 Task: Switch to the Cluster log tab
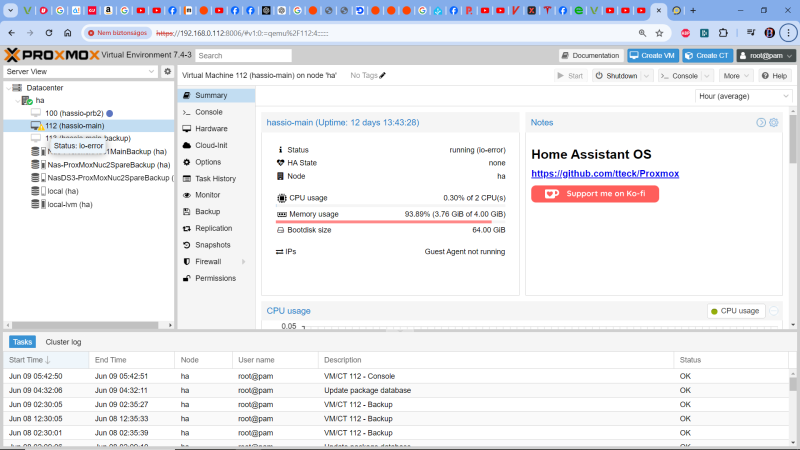click(63, 342)
